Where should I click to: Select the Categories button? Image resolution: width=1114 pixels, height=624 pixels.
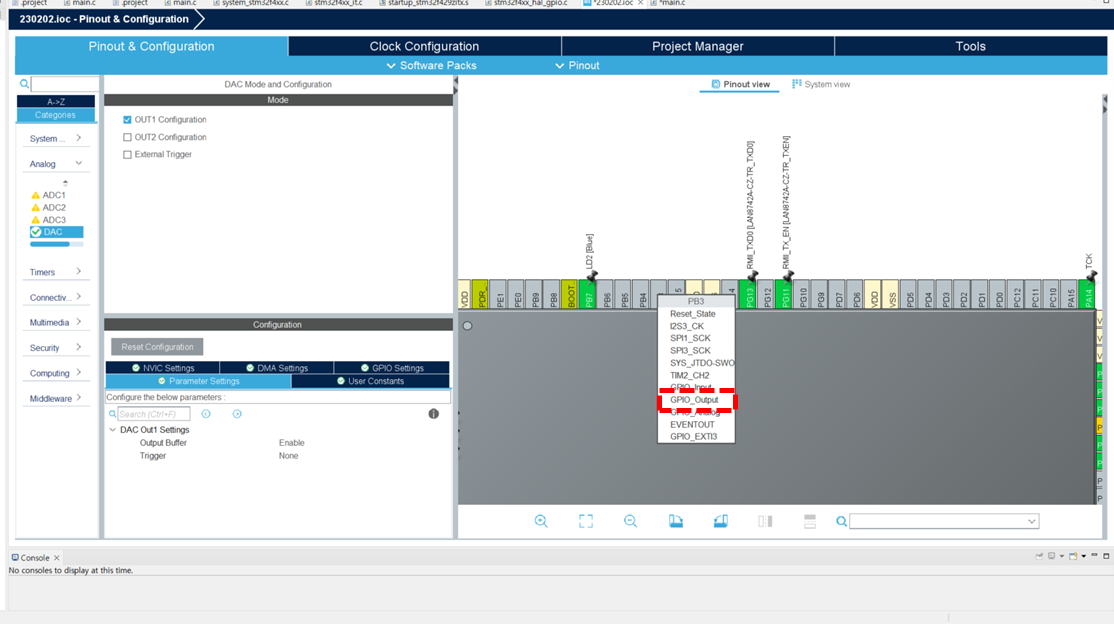pyautogui.click(x=55, y=114)
